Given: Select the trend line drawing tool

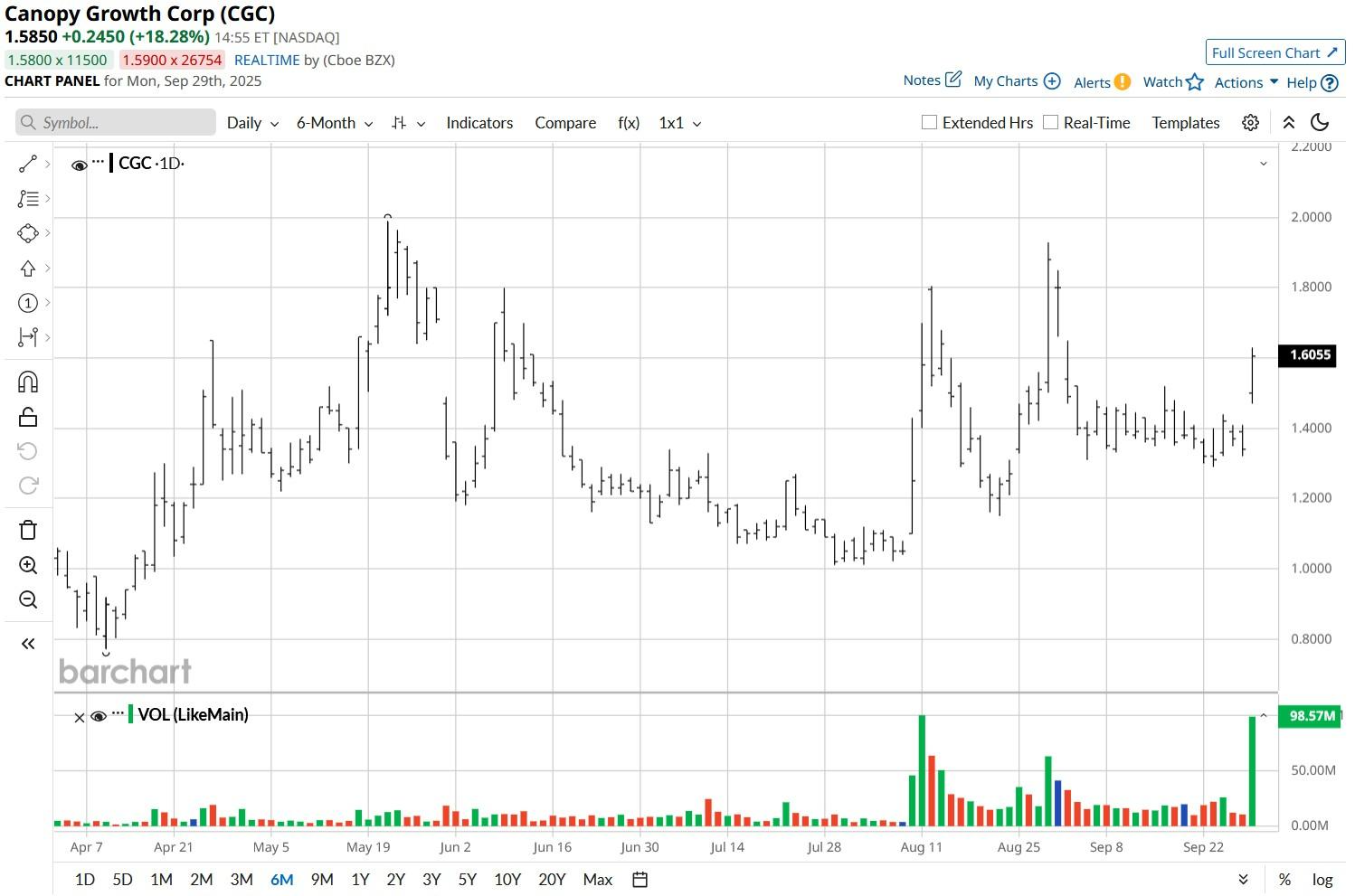Looking at the screenshot, I should click(x=28, y=164).
